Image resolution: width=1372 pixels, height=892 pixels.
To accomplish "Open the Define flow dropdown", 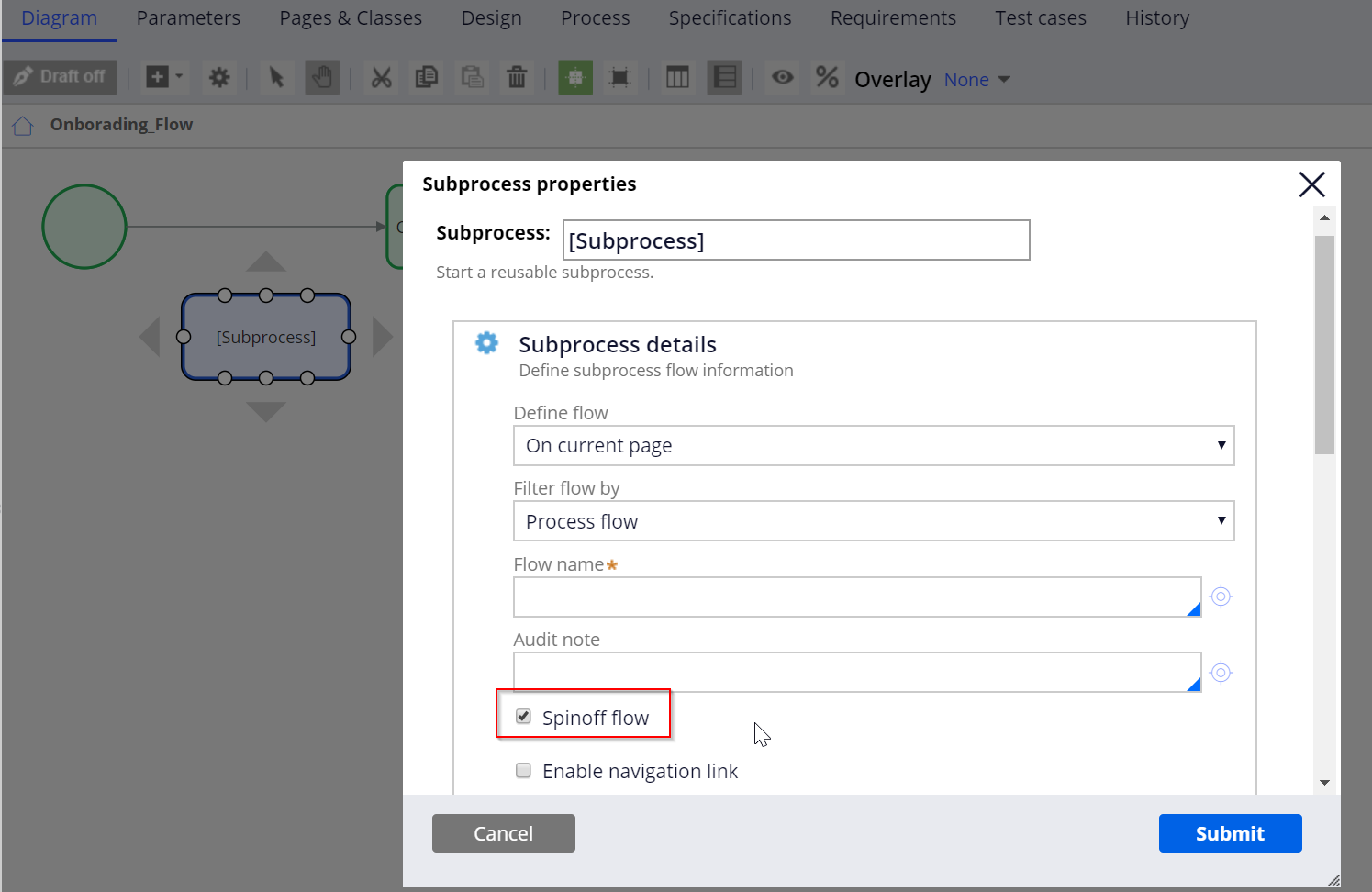I will coord(873,445).
